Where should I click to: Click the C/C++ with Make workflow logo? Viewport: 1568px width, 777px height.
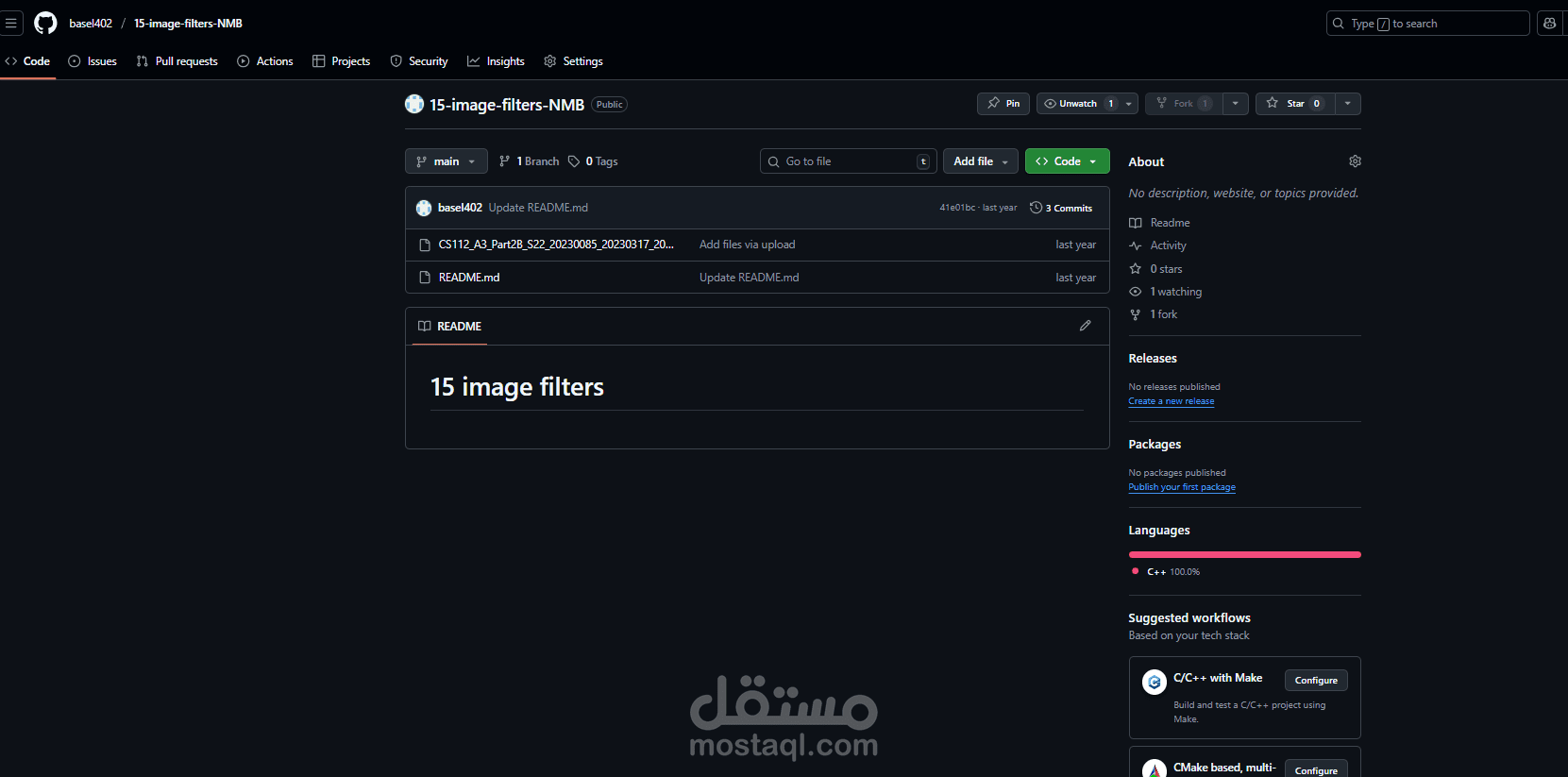pyautogui.click(x=1155, y=683)
